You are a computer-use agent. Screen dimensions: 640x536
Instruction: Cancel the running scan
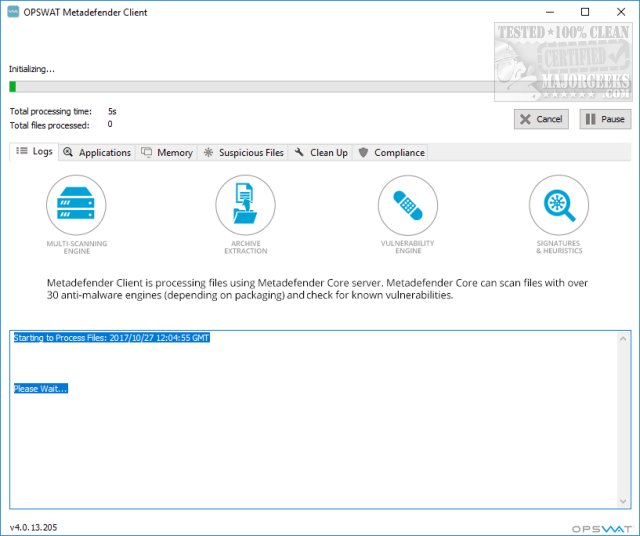[x=541, y=119]
